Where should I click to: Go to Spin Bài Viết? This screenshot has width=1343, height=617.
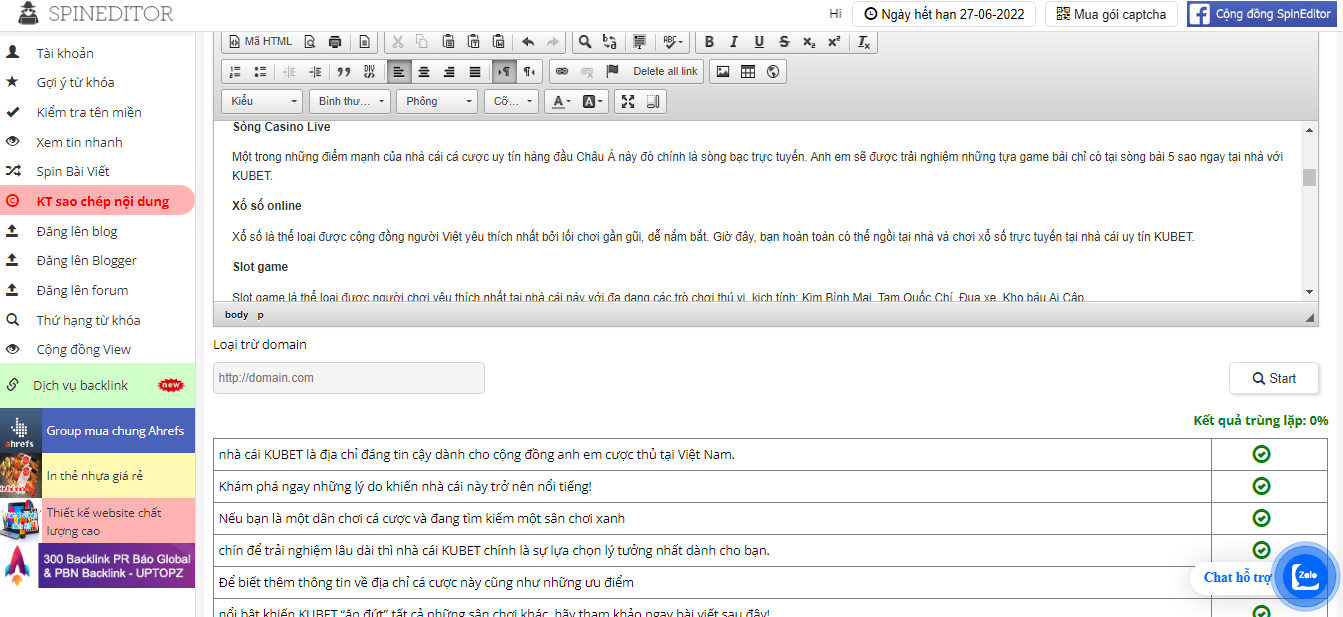(x=73, y=171)
